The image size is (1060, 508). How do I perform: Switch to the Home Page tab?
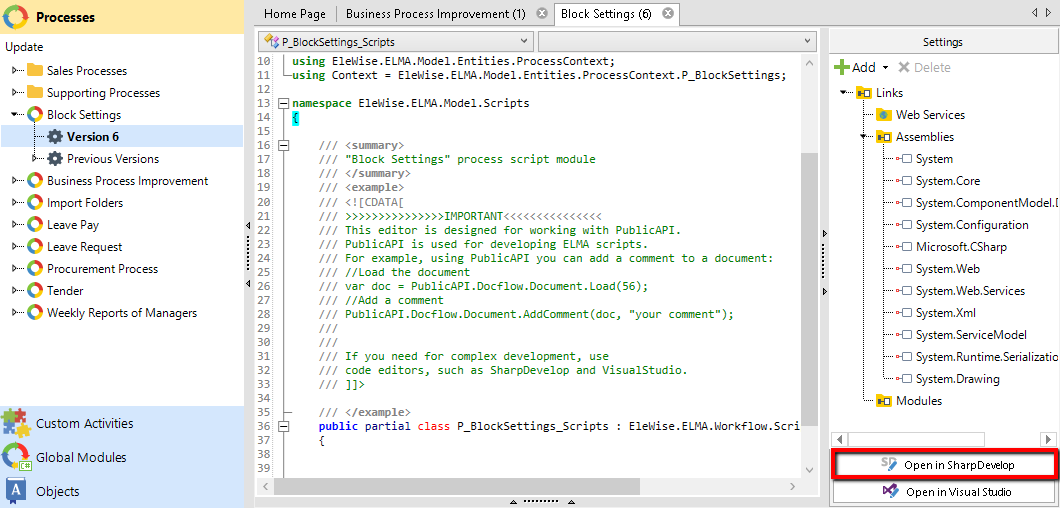295,14
